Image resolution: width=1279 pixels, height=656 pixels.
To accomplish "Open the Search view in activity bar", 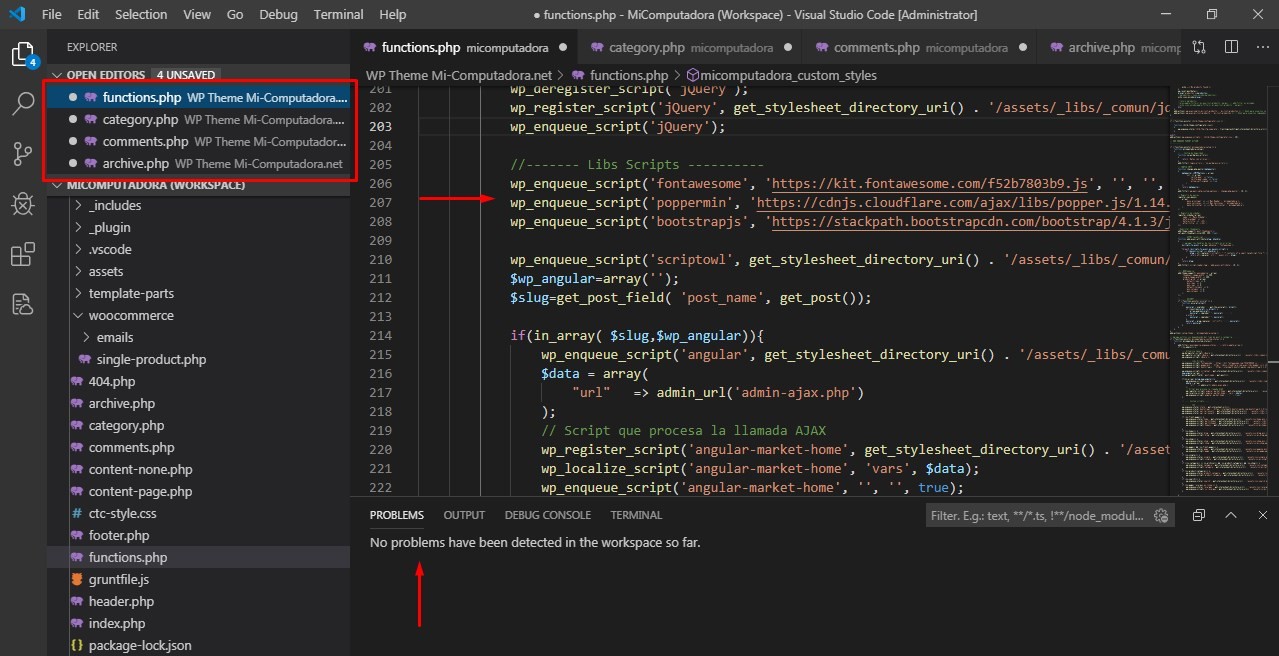I will [23, 104].
